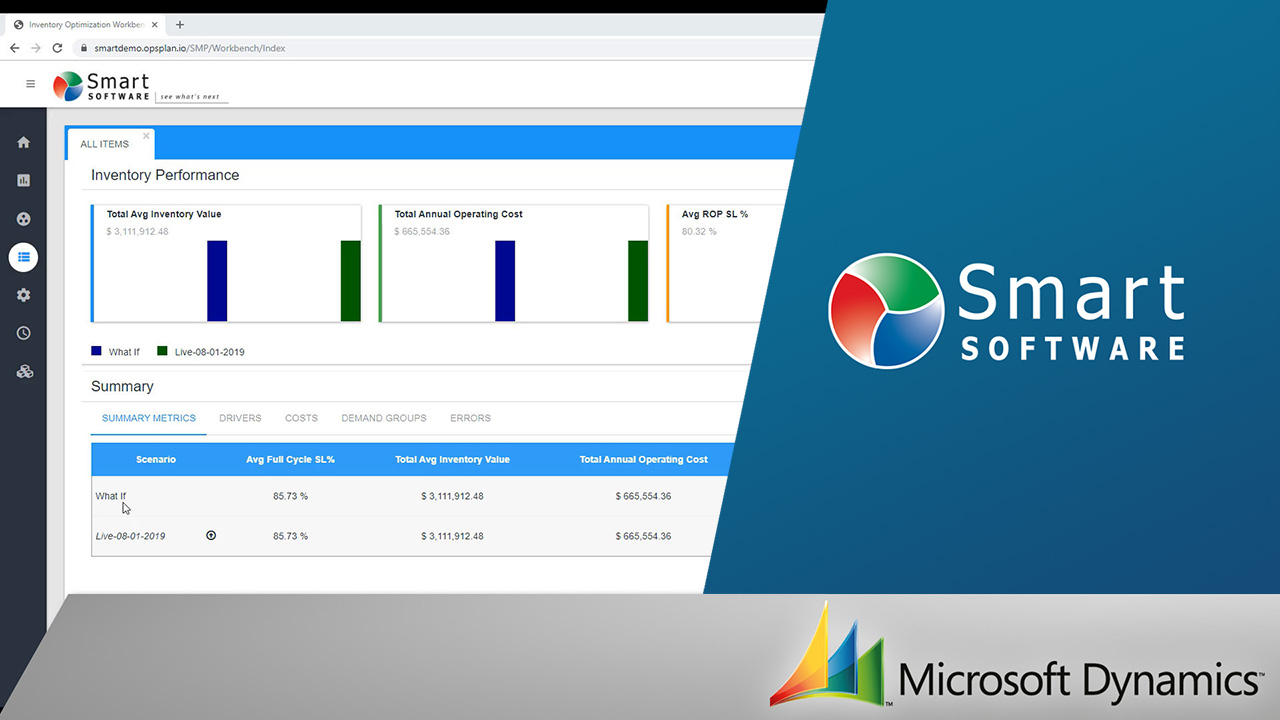The image size is (1280, 720).
Task: Click the browser forward arrow
Action: pyautogui.click(x=36, y=48)
